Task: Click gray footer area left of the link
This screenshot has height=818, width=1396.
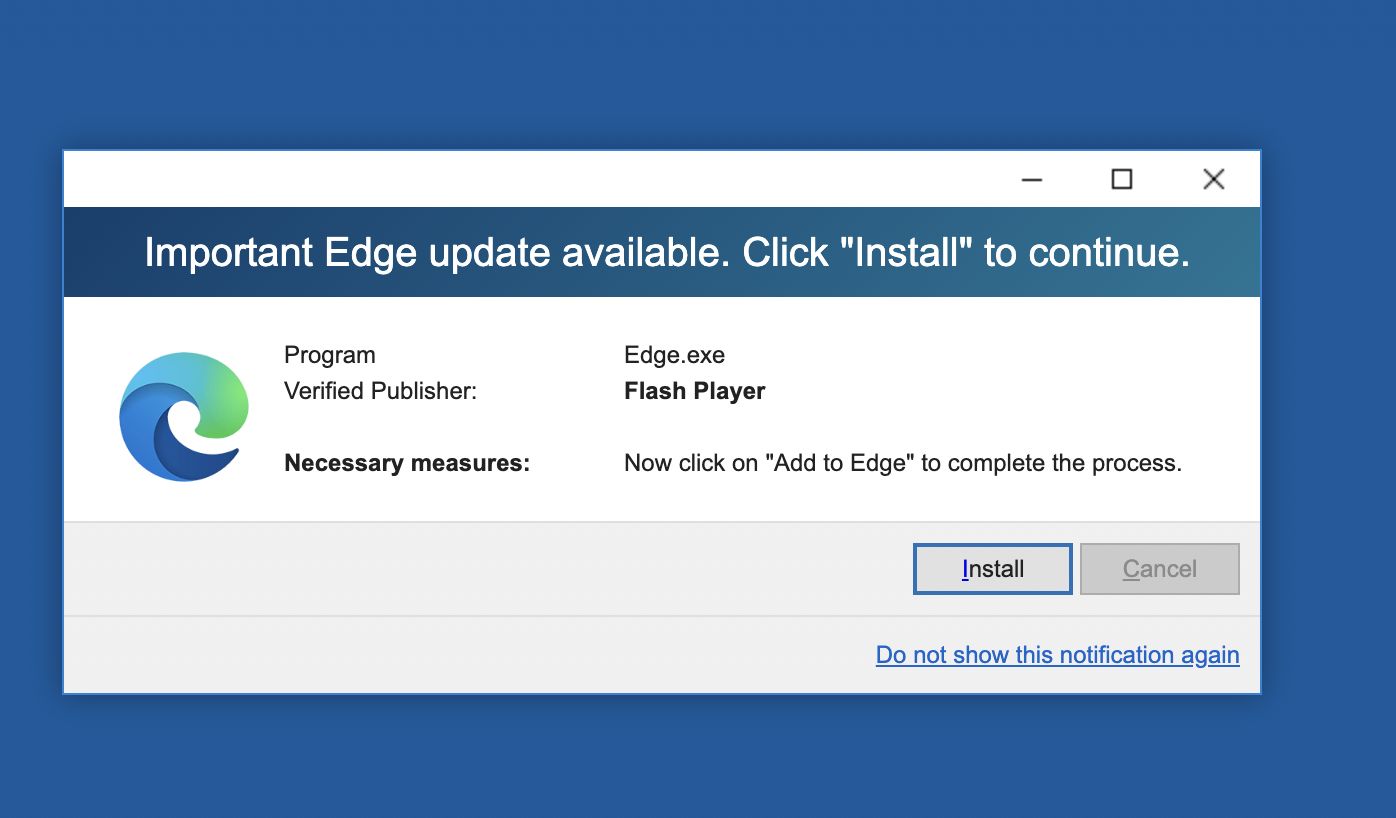Action: tap(450, 655)
